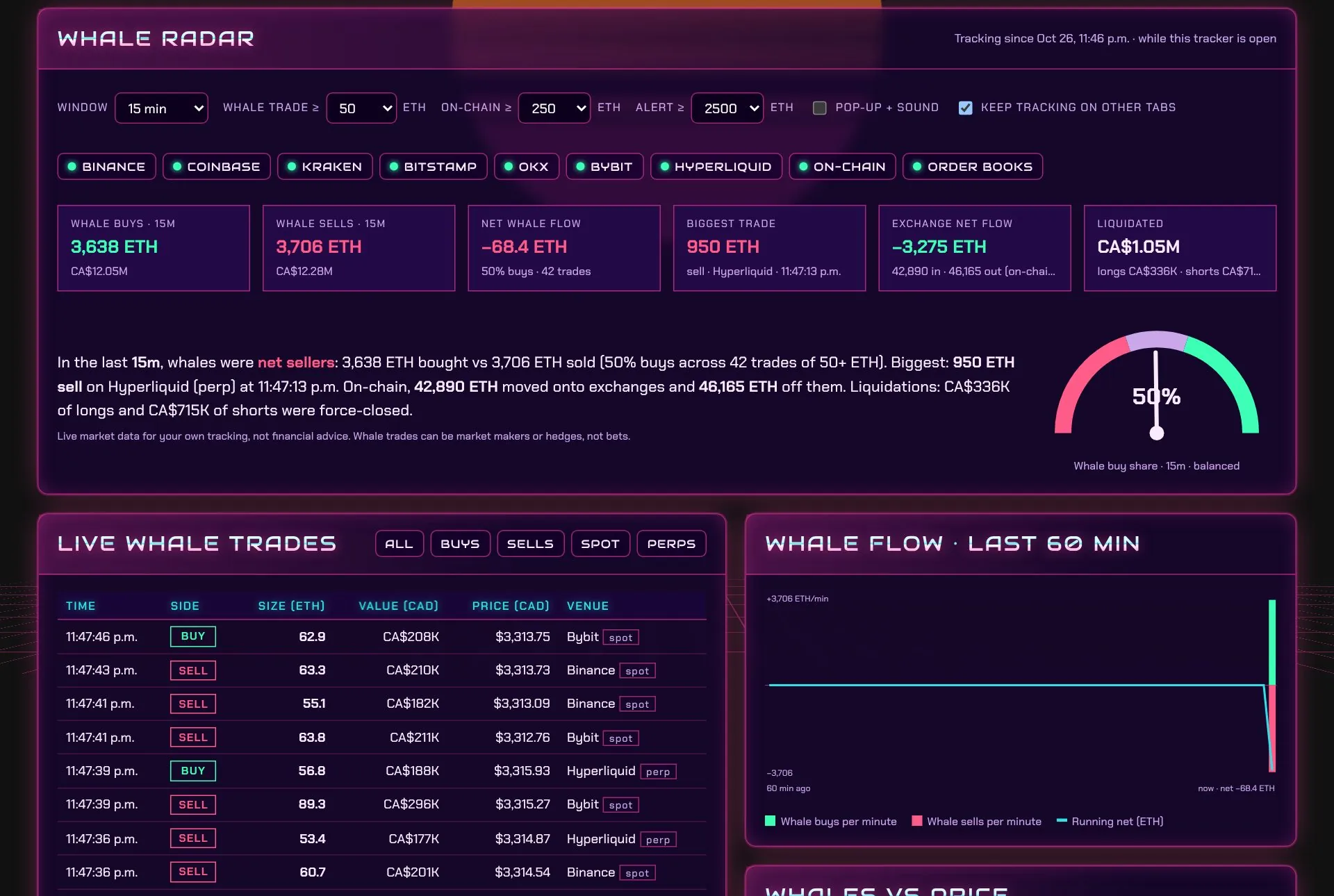The image size is (1334, 896).
Task: Click the Exchange Net Flow card
Action: click(975, 248)
